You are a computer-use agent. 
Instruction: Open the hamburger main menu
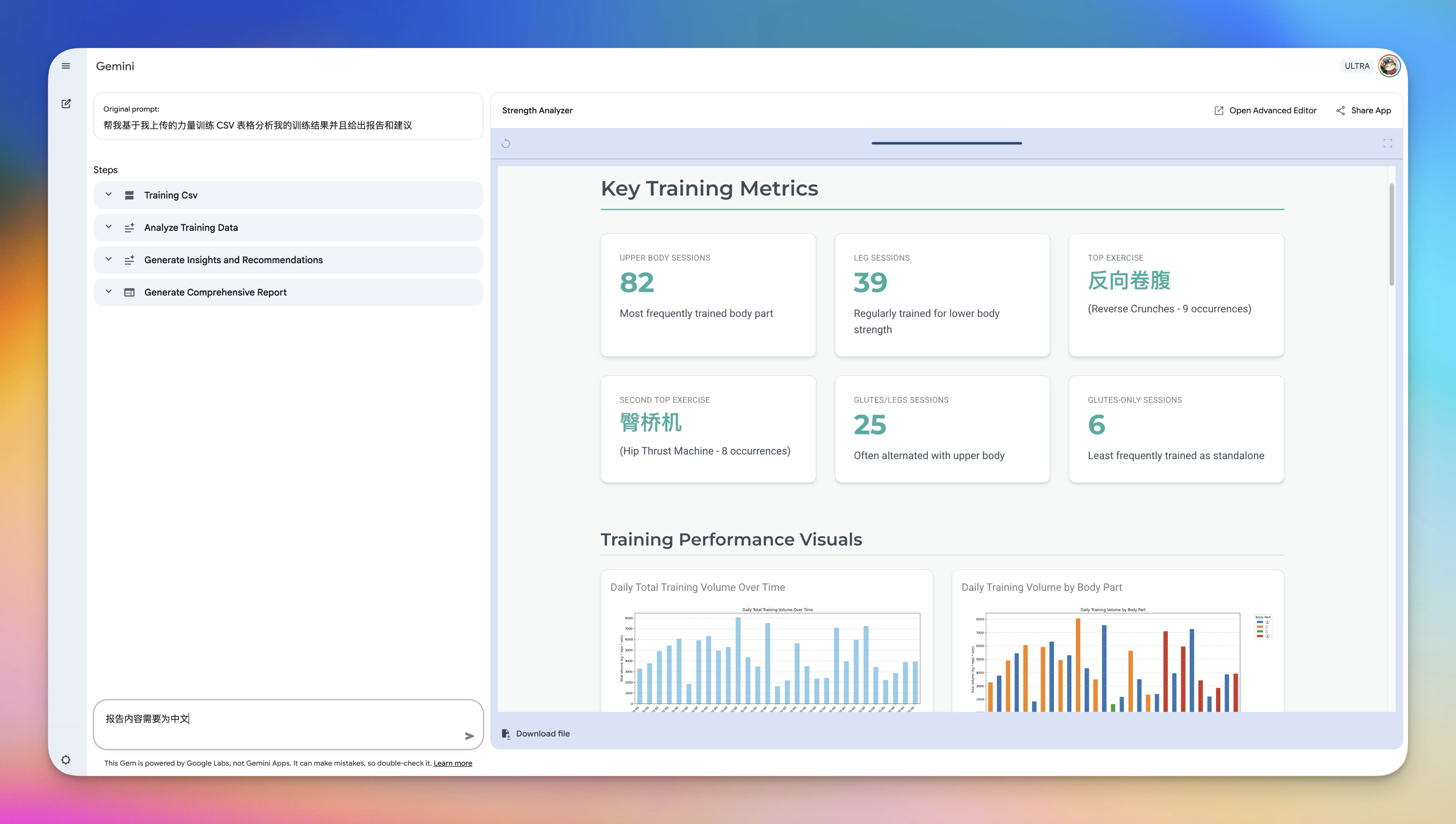[x=66, y=66]
